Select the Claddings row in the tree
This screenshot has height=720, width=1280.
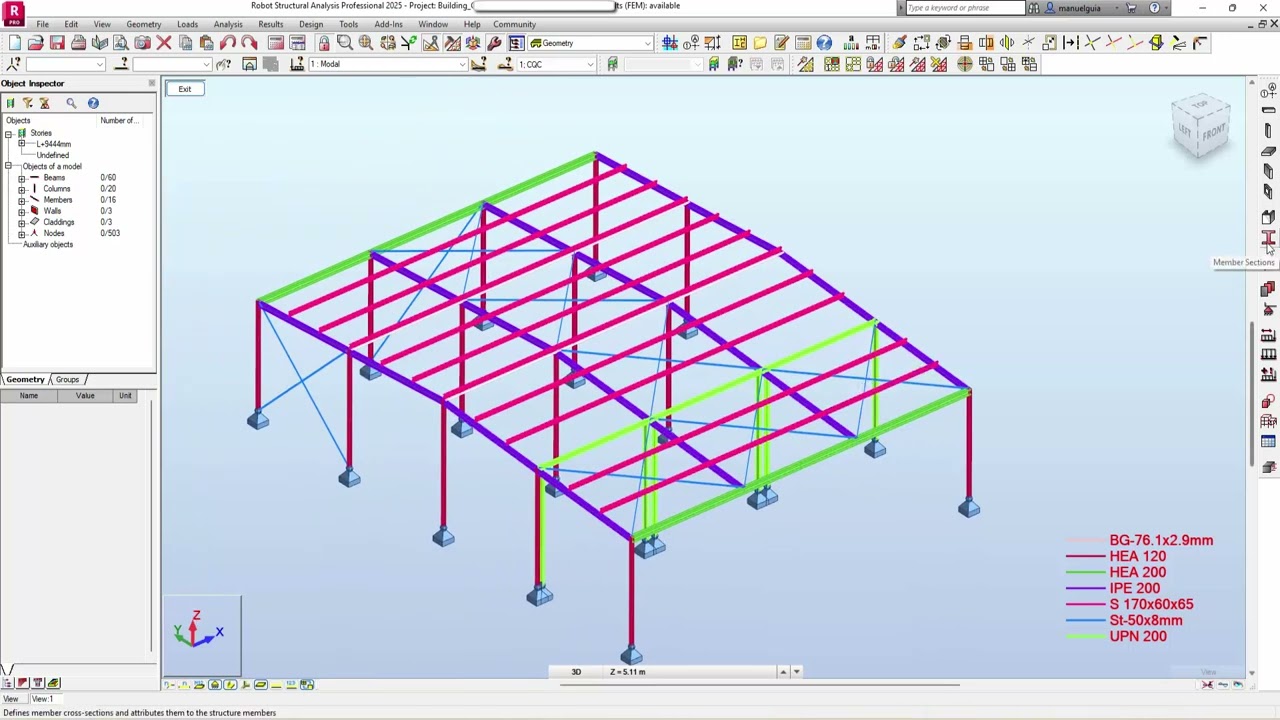[58, 222]
